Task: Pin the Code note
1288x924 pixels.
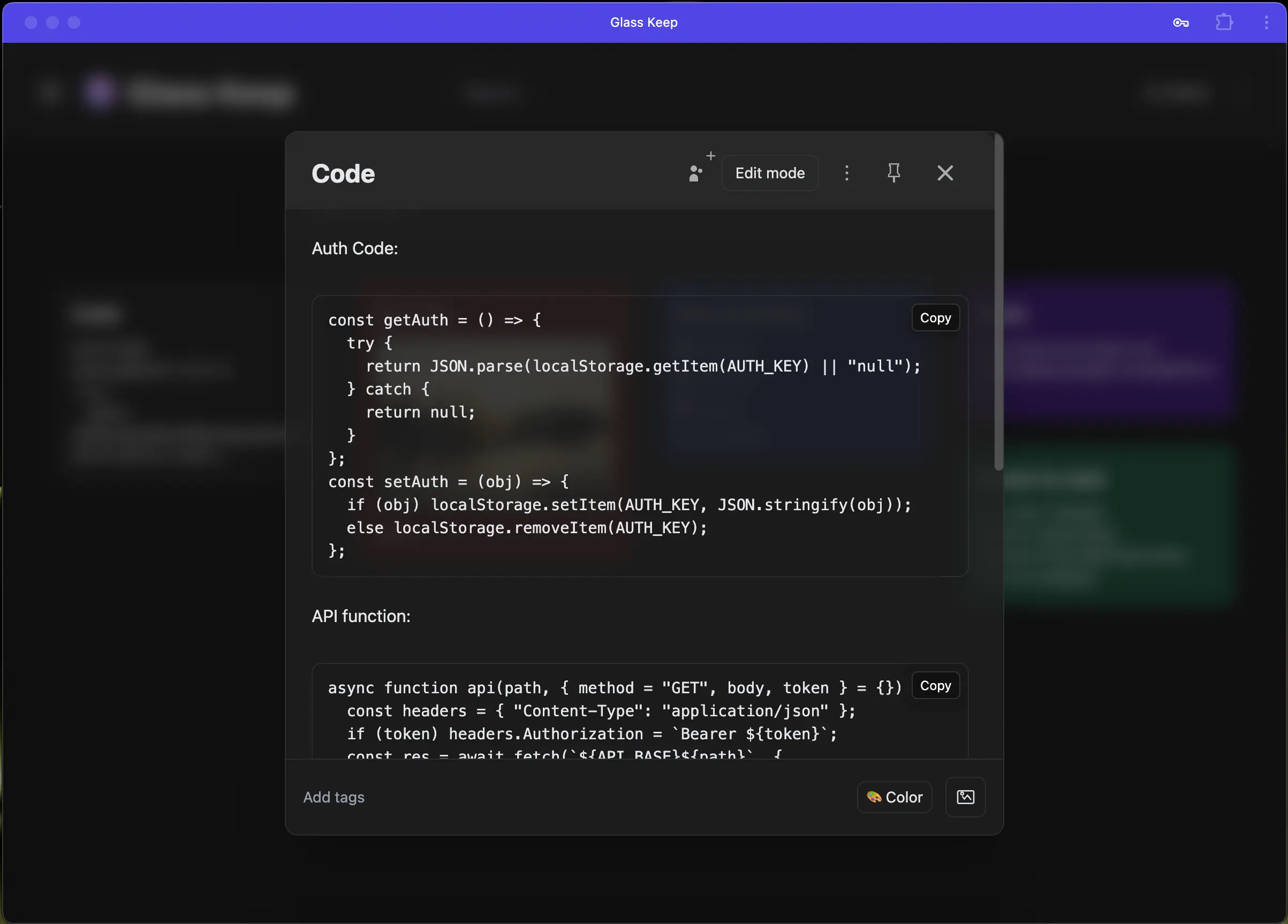Action: 893,172
